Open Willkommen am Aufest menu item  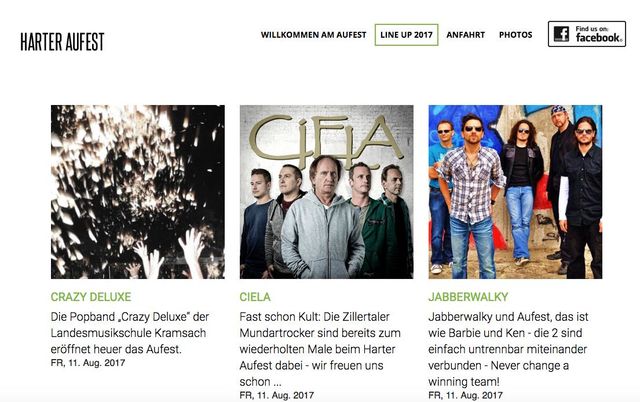[313, 35]
